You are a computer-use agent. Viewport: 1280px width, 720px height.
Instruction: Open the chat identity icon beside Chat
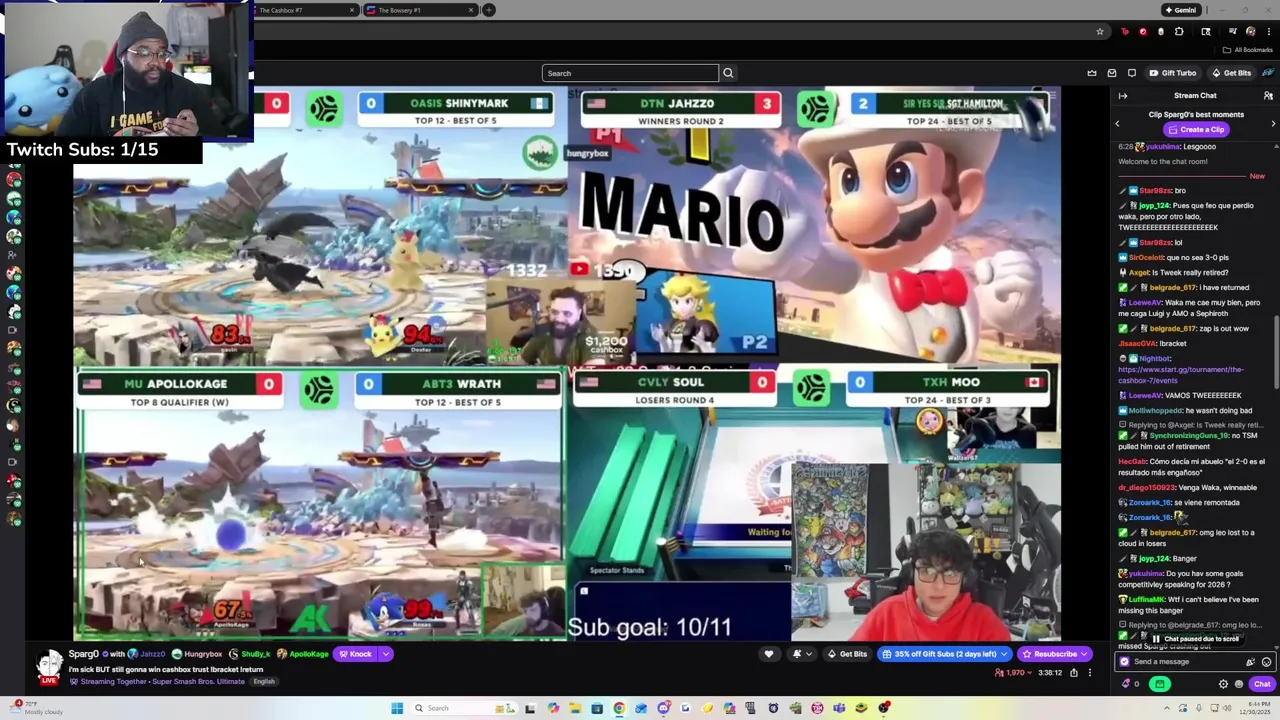(x=1238, y=684)
